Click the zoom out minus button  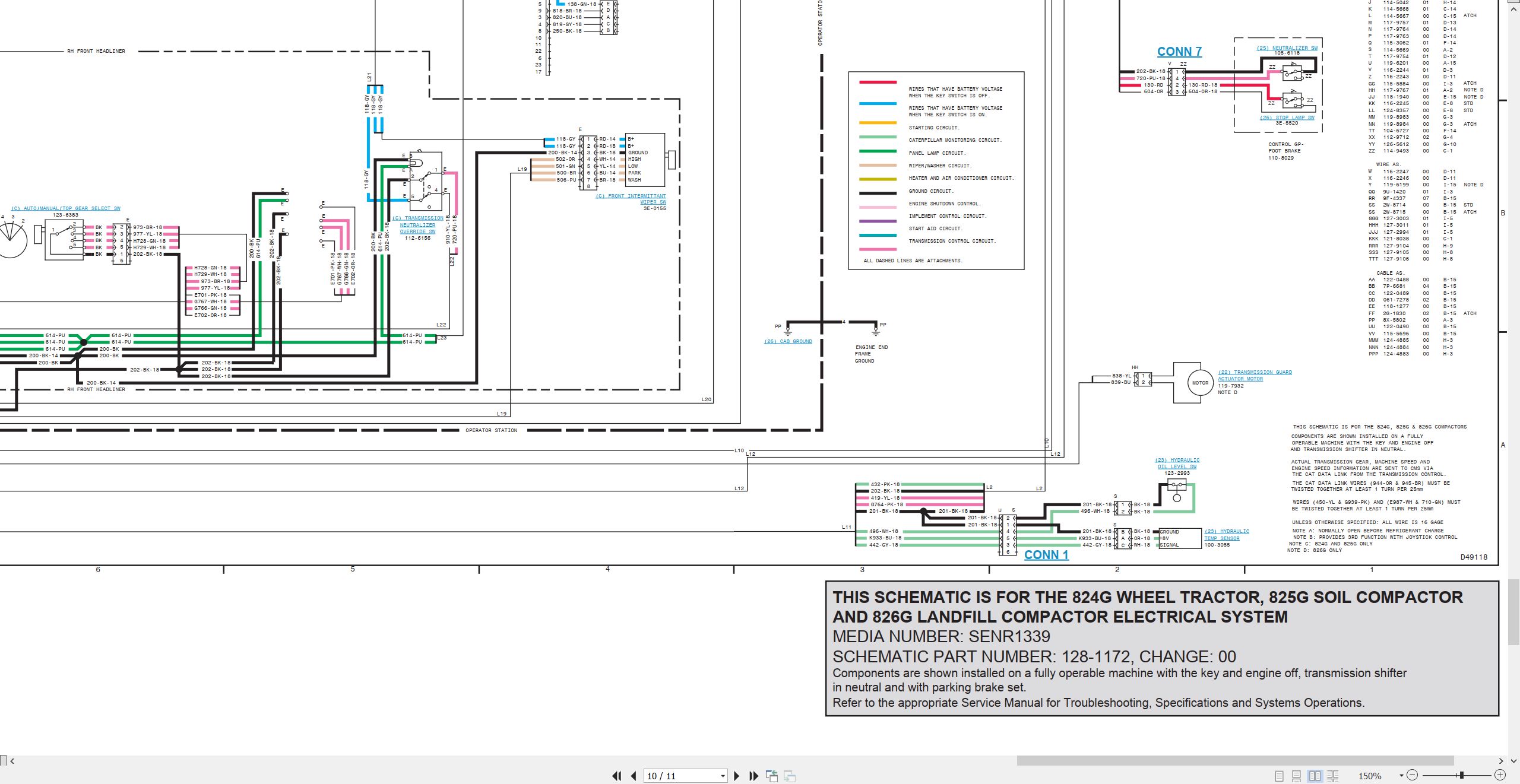[x=1412, y=775]
